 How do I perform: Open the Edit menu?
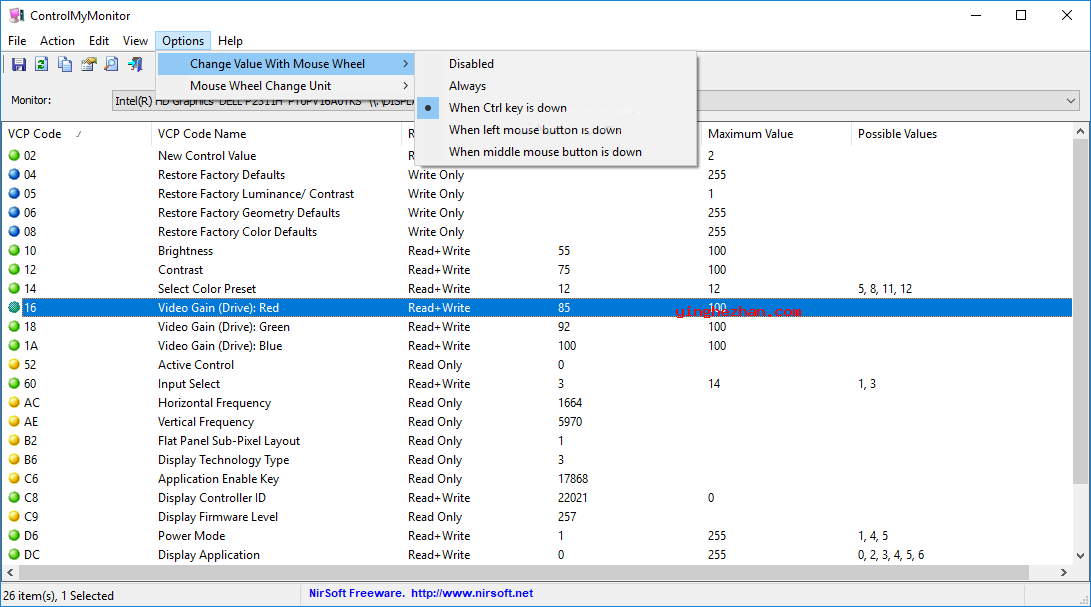pos(99,41)
